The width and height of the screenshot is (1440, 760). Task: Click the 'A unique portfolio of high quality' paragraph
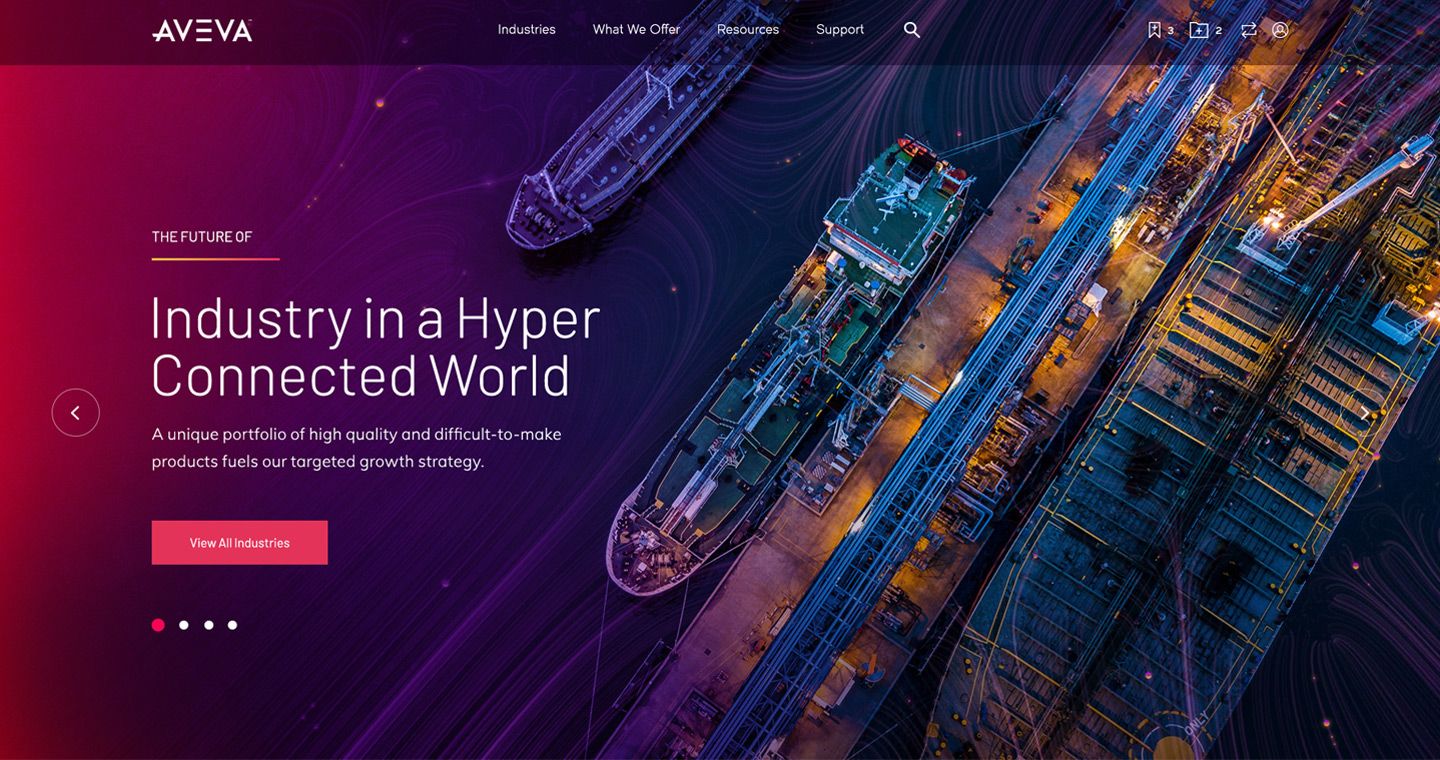[x=357, y=448]
